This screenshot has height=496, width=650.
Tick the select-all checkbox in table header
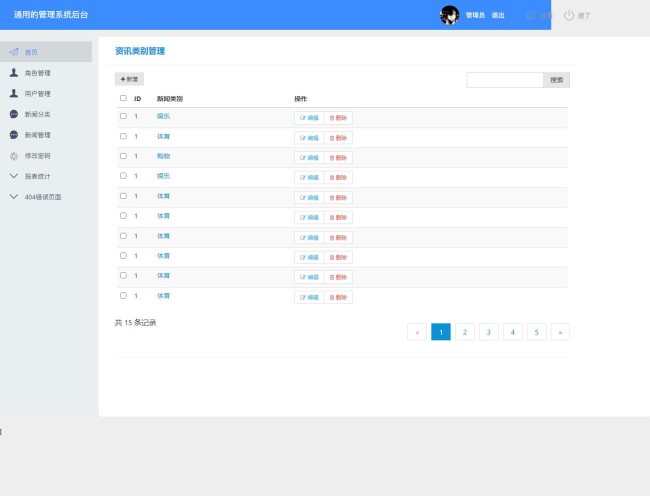pos(123,98)
